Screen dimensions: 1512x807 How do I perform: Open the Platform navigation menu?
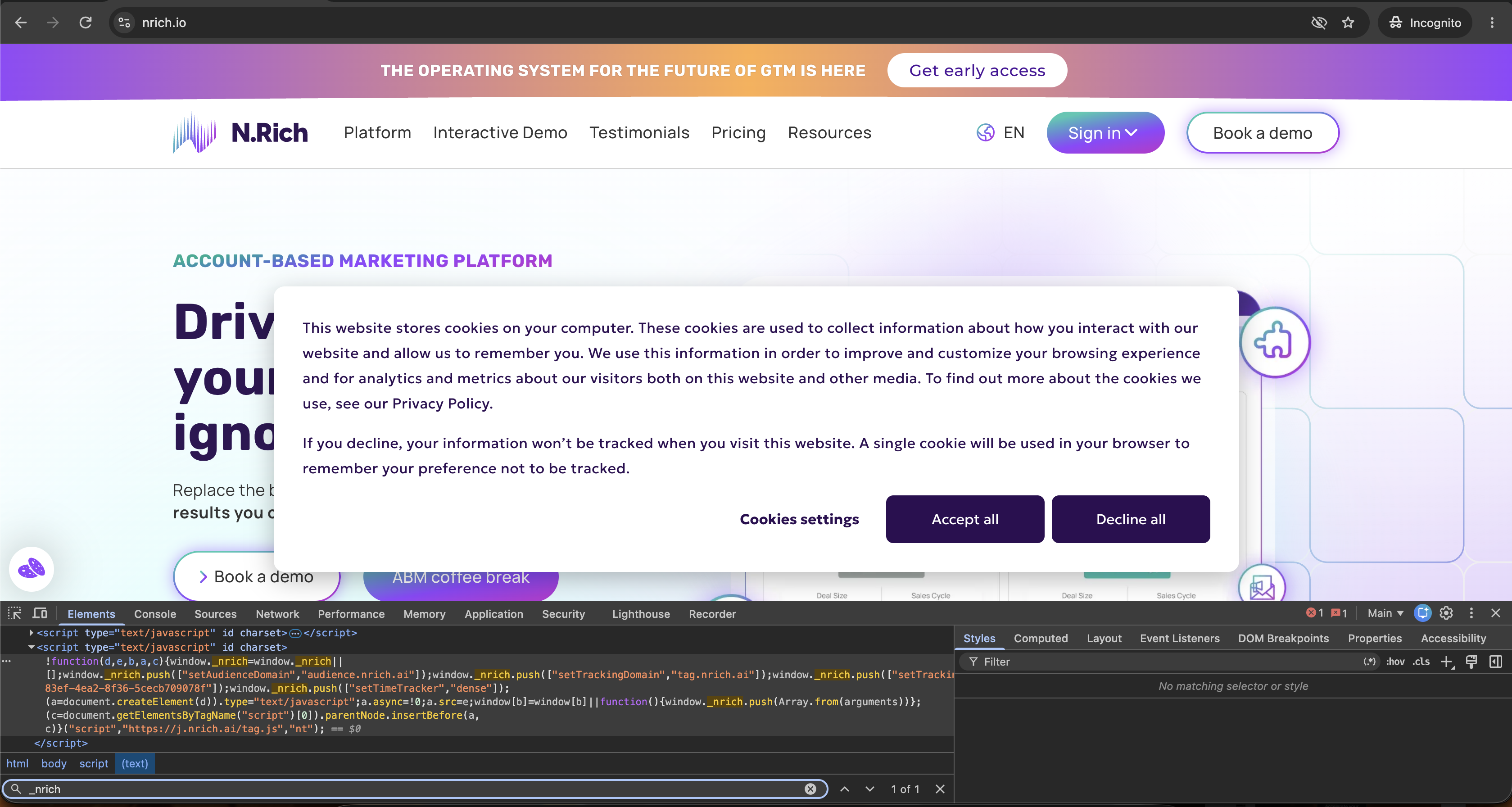click(x=377, y=133)
